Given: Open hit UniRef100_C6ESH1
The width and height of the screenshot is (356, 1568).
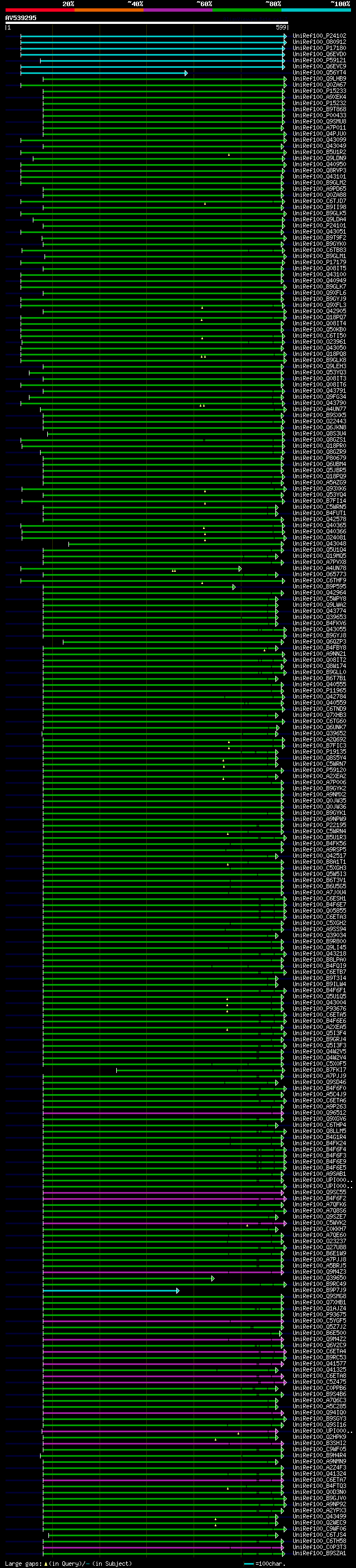Looking at the screenshot, I should 319,898.
